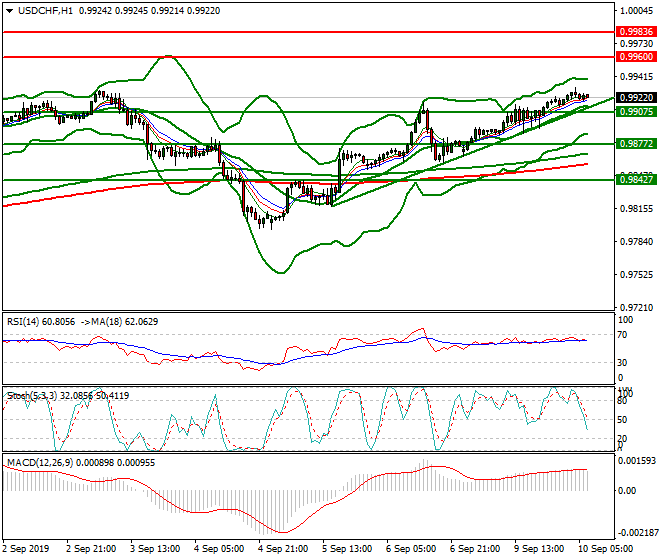
Task: Click the 10 Sep 05:00 time label
Action: click(606, 549)
